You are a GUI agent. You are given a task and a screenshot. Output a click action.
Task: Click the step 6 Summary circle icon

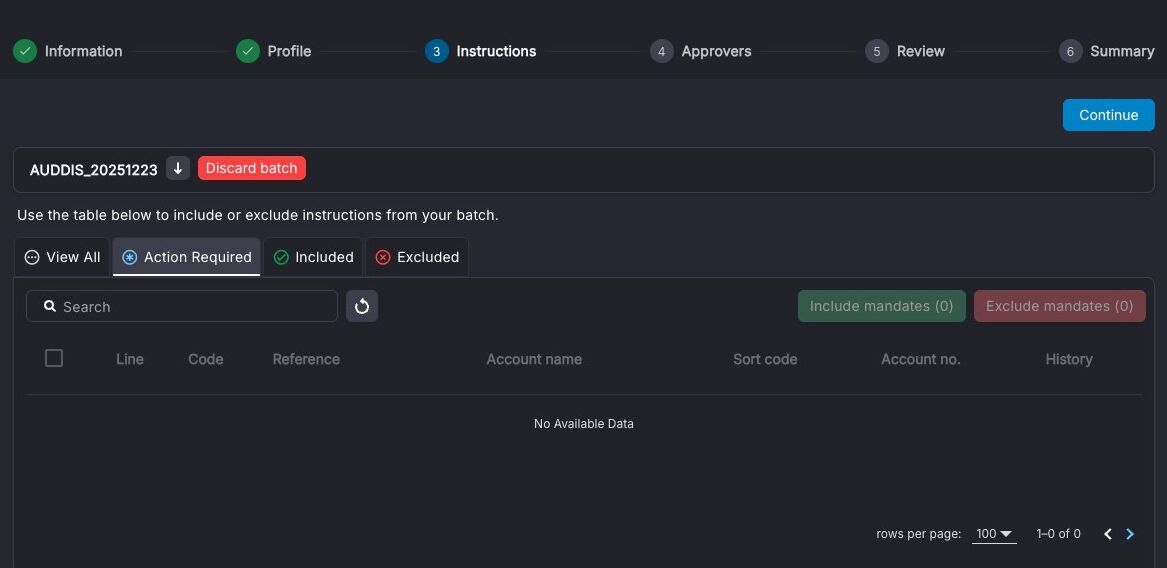[x=1070, y=51]
